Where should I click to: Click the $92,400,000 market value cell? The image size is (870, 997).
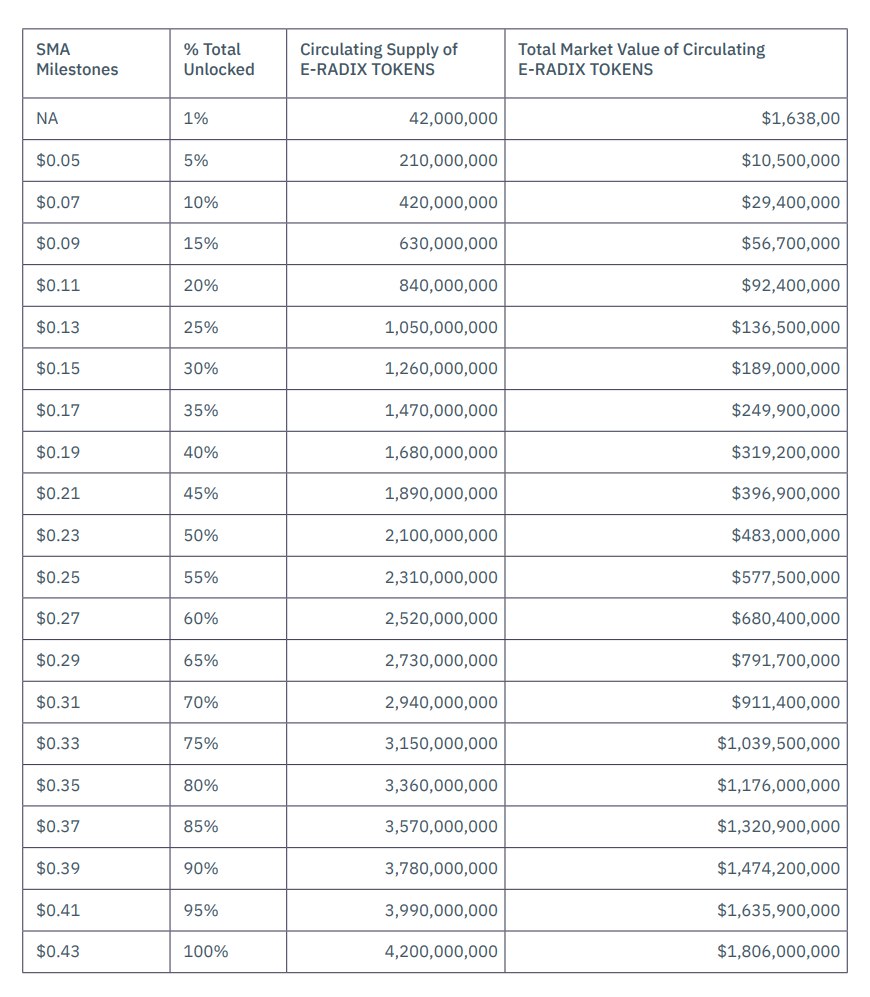[676, 285]
